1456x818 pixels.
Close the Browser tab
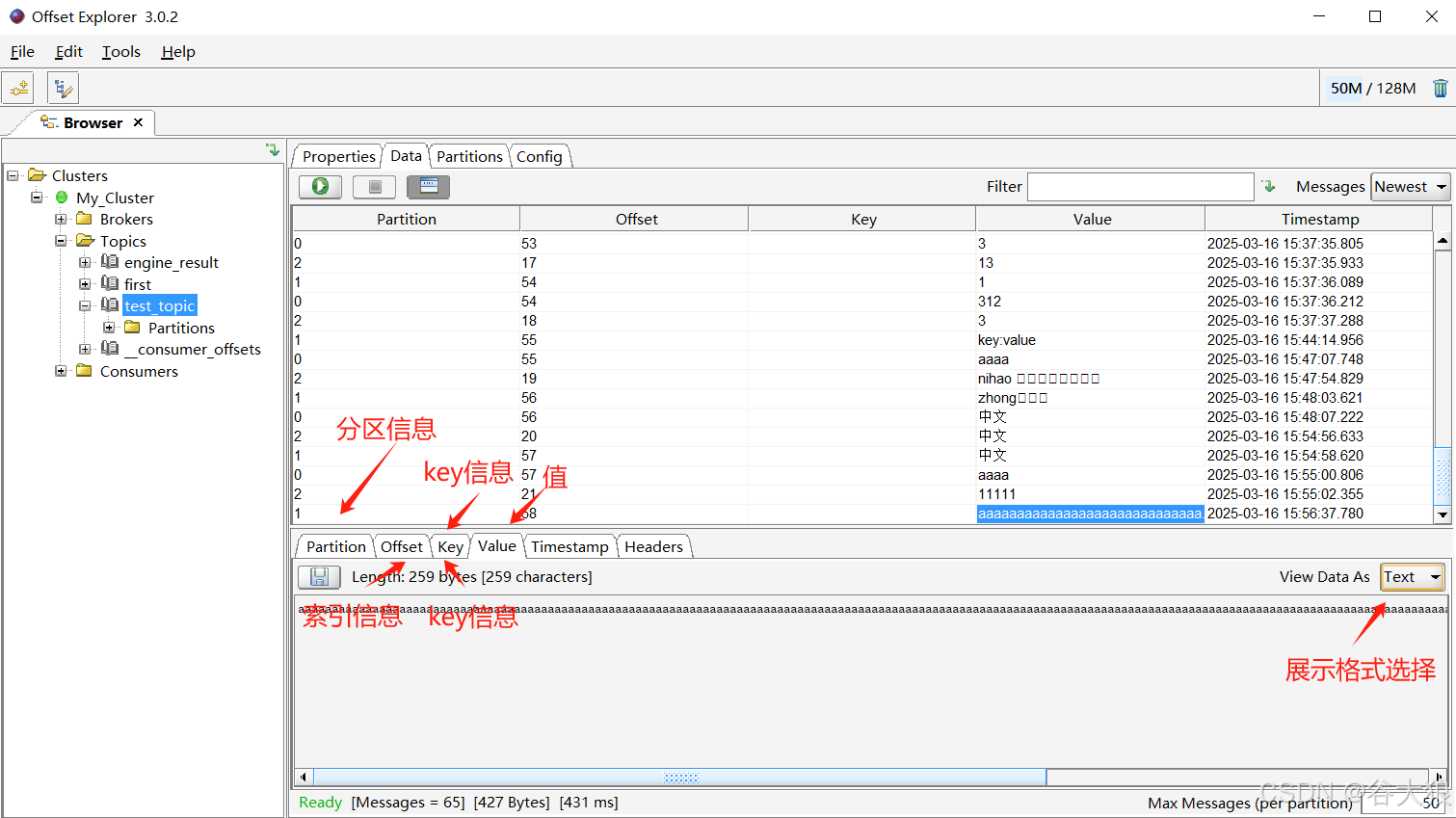coord(139,122)
